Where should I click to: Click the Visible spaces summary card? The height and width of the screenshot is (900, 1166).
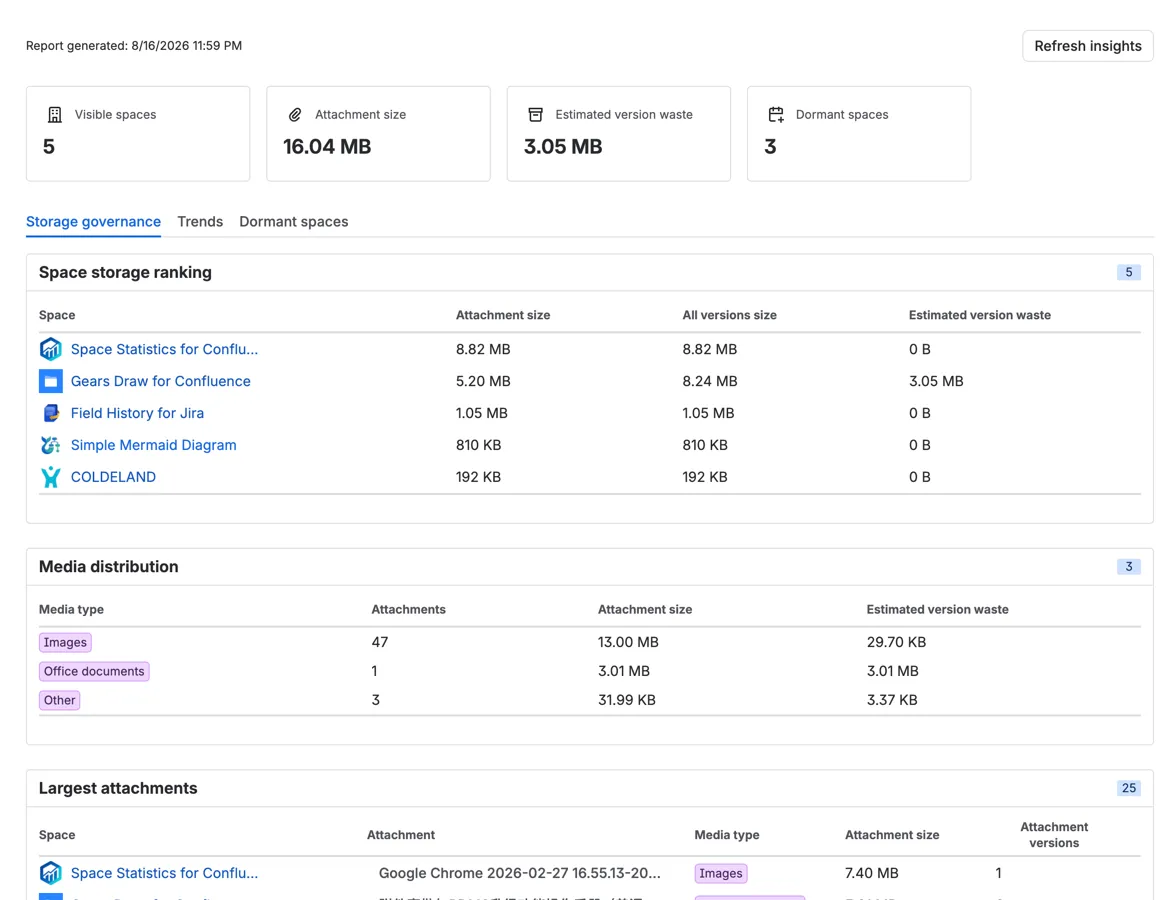pos(138,134)
